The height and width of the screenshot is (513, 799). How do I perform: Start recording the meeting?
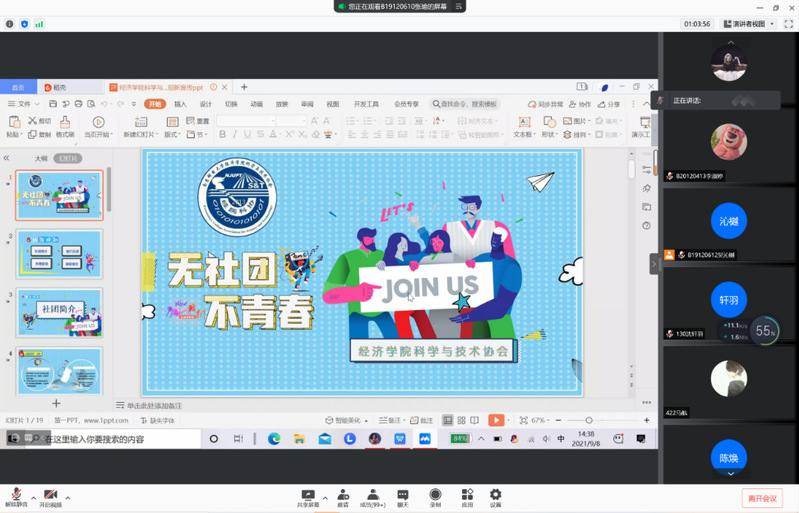(x=435, y=496)
